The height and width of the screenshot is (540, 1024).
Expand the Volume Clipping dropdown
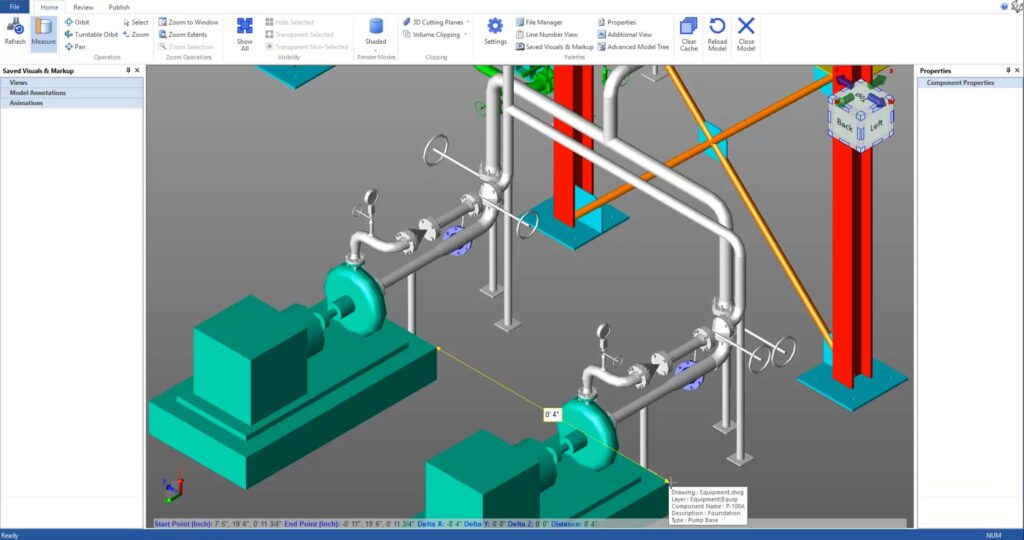click(436, 34)
